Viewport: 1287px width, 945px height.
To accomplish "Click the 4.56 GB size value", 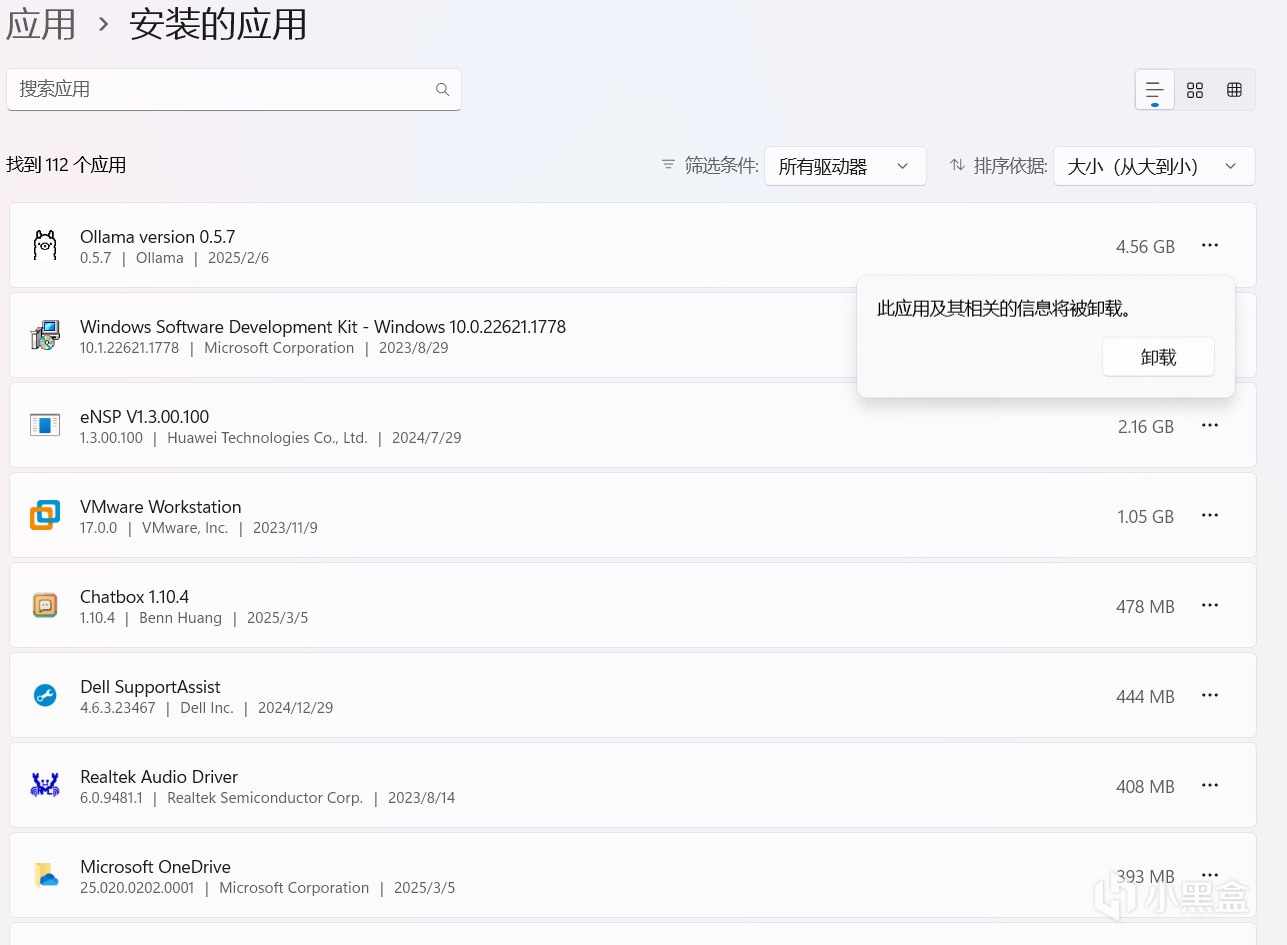I will click(1146, 246).
